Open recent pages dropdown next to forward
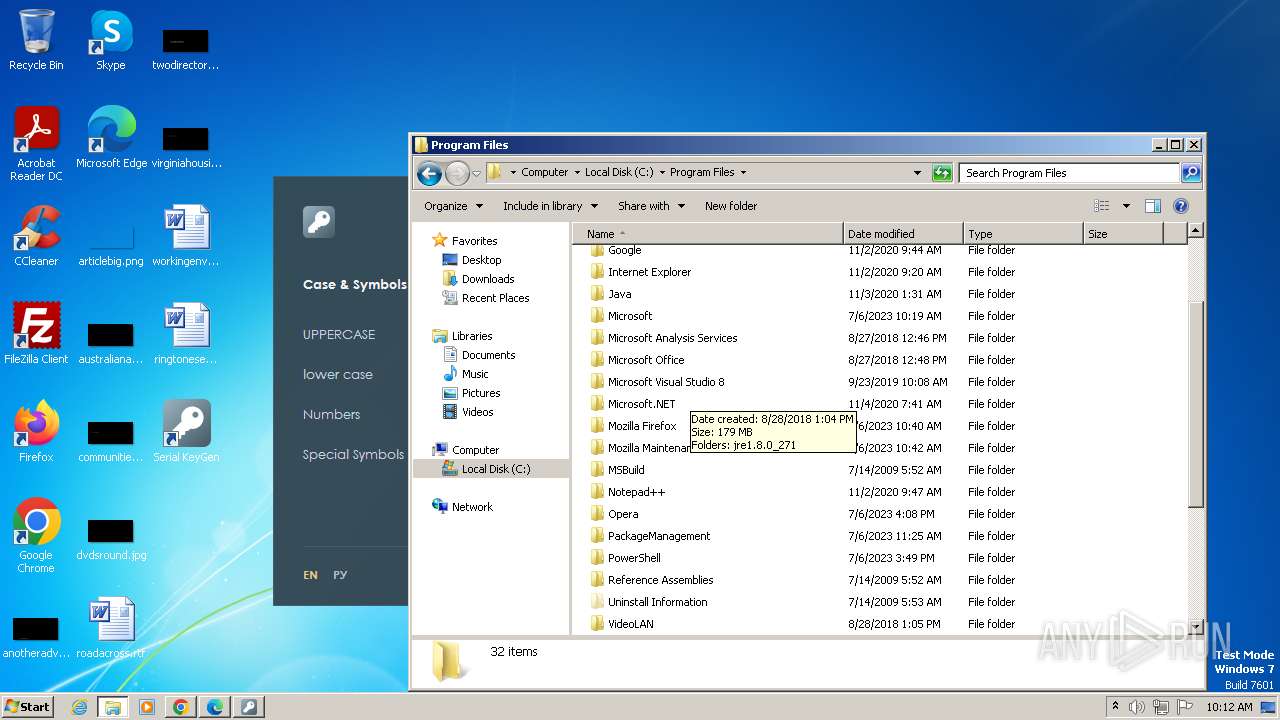Image resolution: width=1280 pixels, height=720 pixels. [x=476, y=173]
